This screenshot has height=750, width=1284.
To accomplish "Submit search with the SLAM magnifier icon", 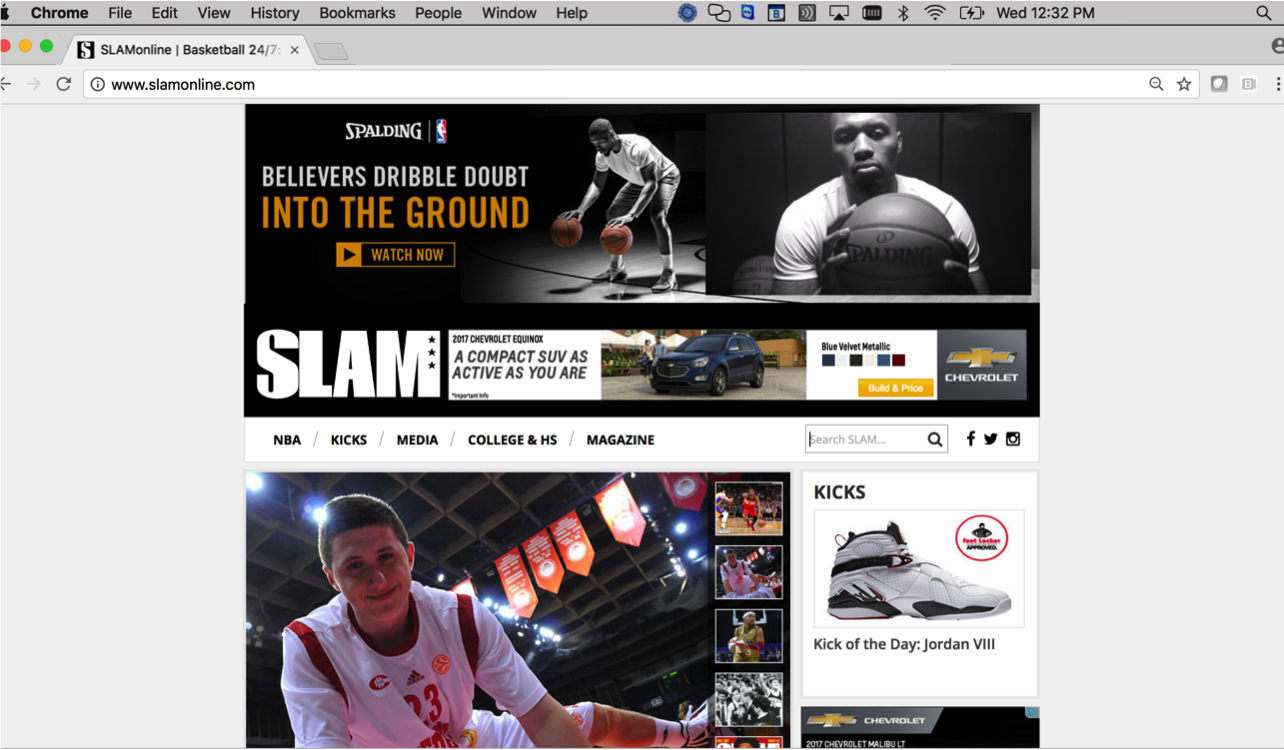I will click(x=935, y=439).
